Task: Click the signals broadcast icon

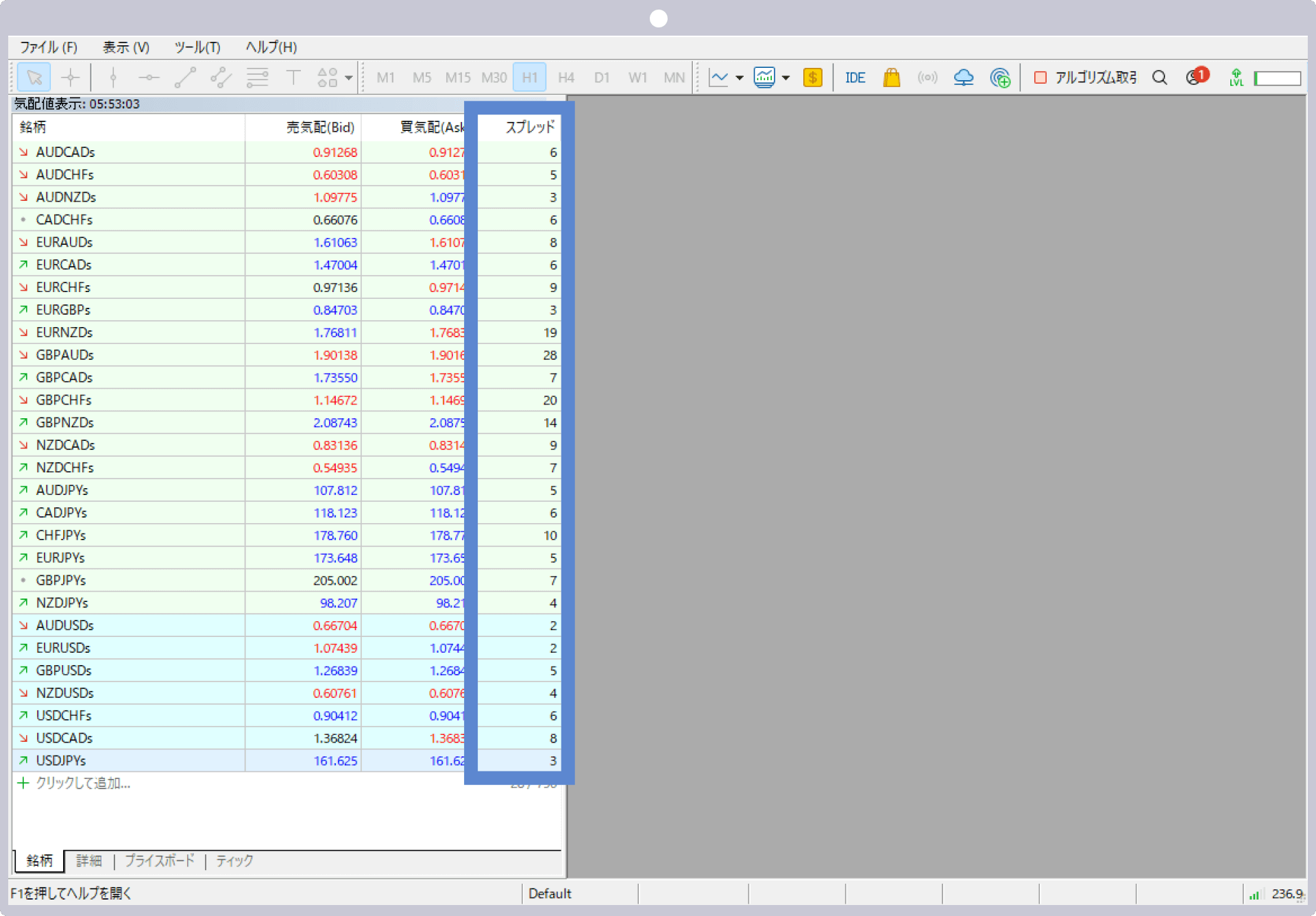Action: point(927,77)
